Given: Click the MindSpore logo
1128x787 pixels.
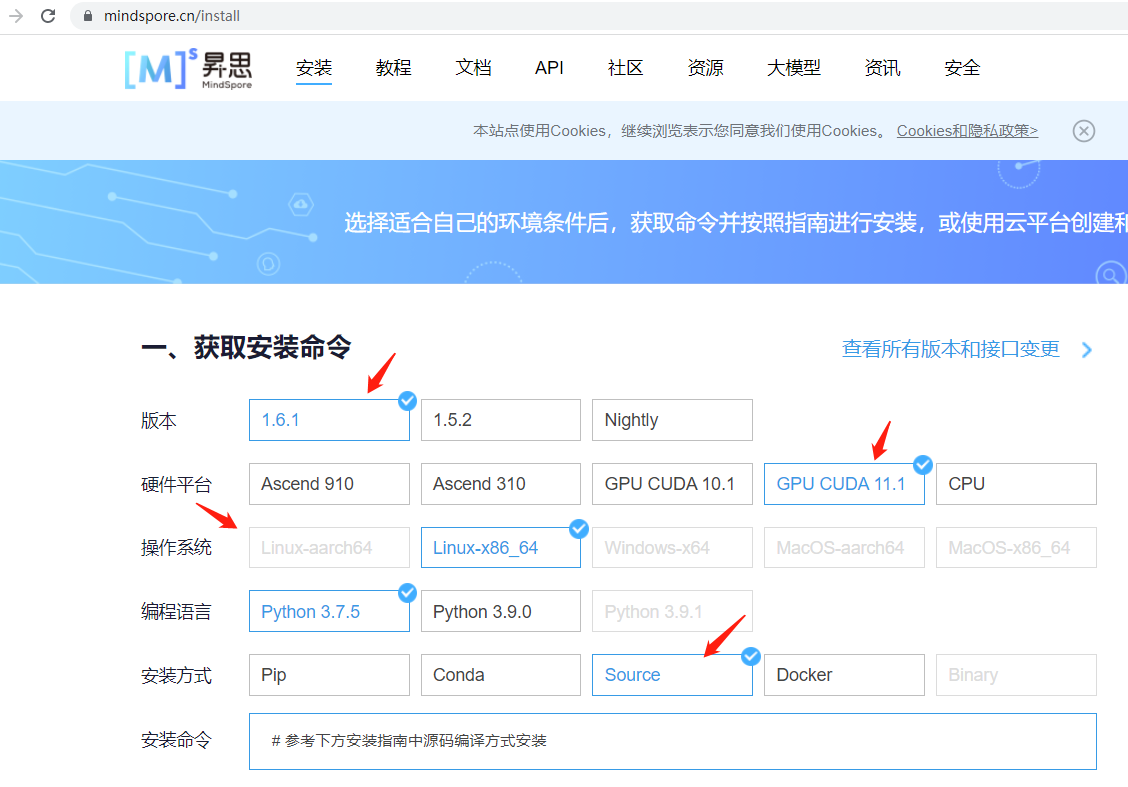Looking at the screenshot, I should point(189,68).
